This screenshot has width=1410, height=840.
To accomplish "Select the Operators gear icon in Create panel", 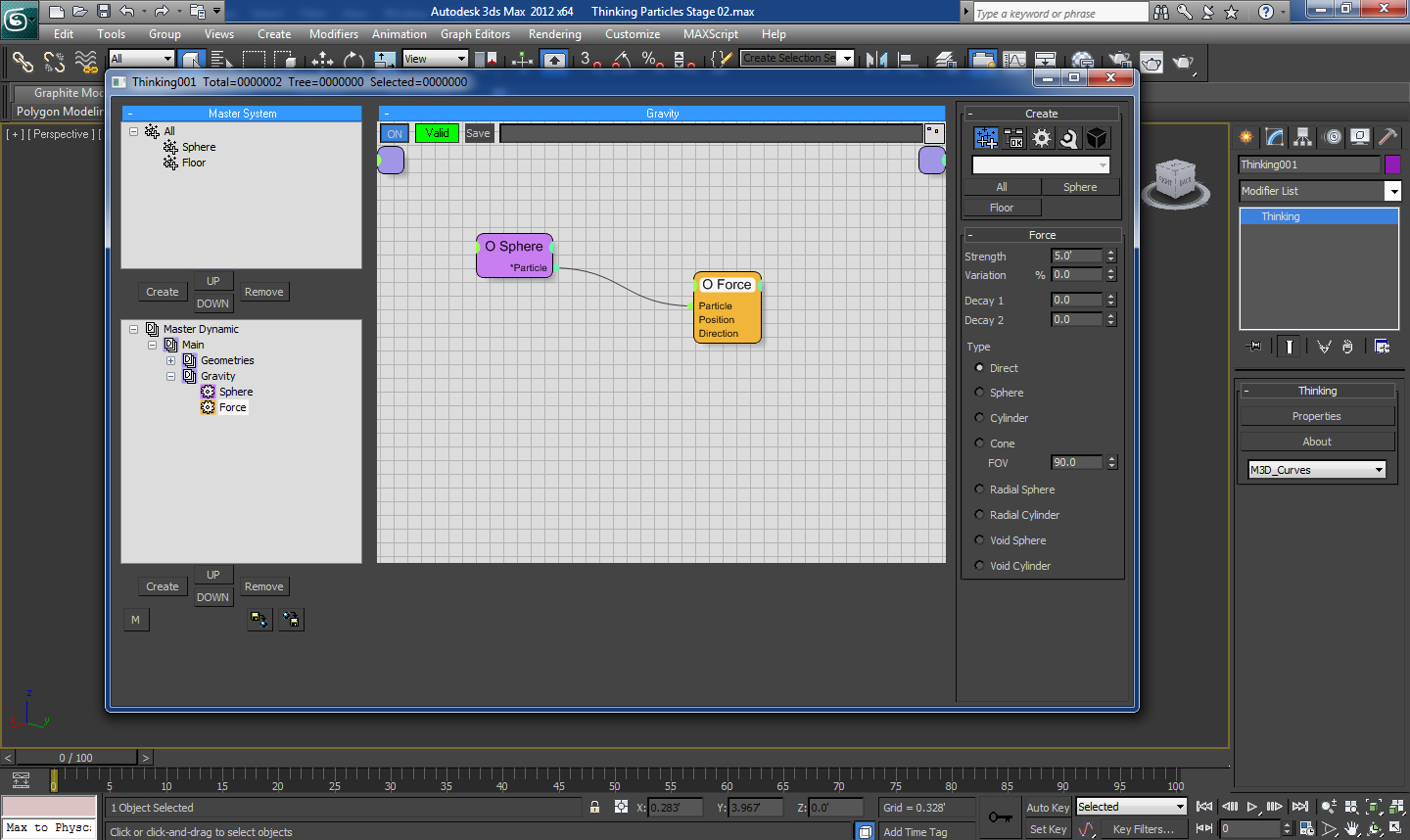I will (1042, 138).
